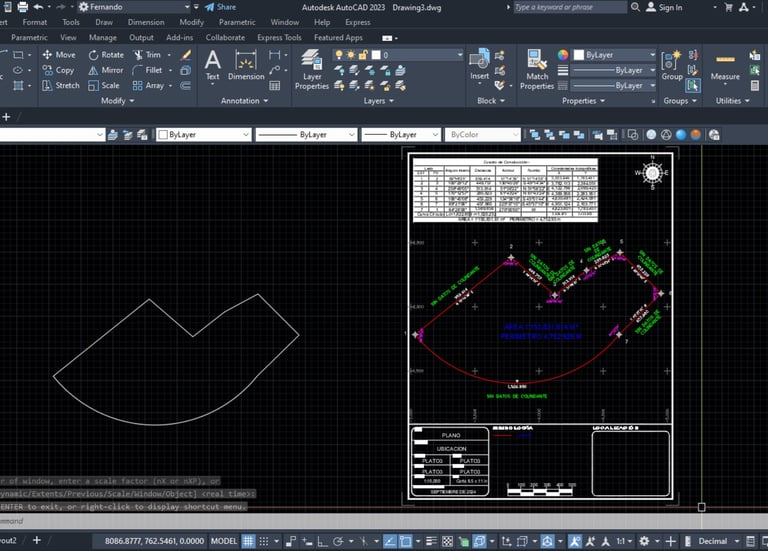
Task: Expand the Groups panel
Action: [x=680, y=100]
